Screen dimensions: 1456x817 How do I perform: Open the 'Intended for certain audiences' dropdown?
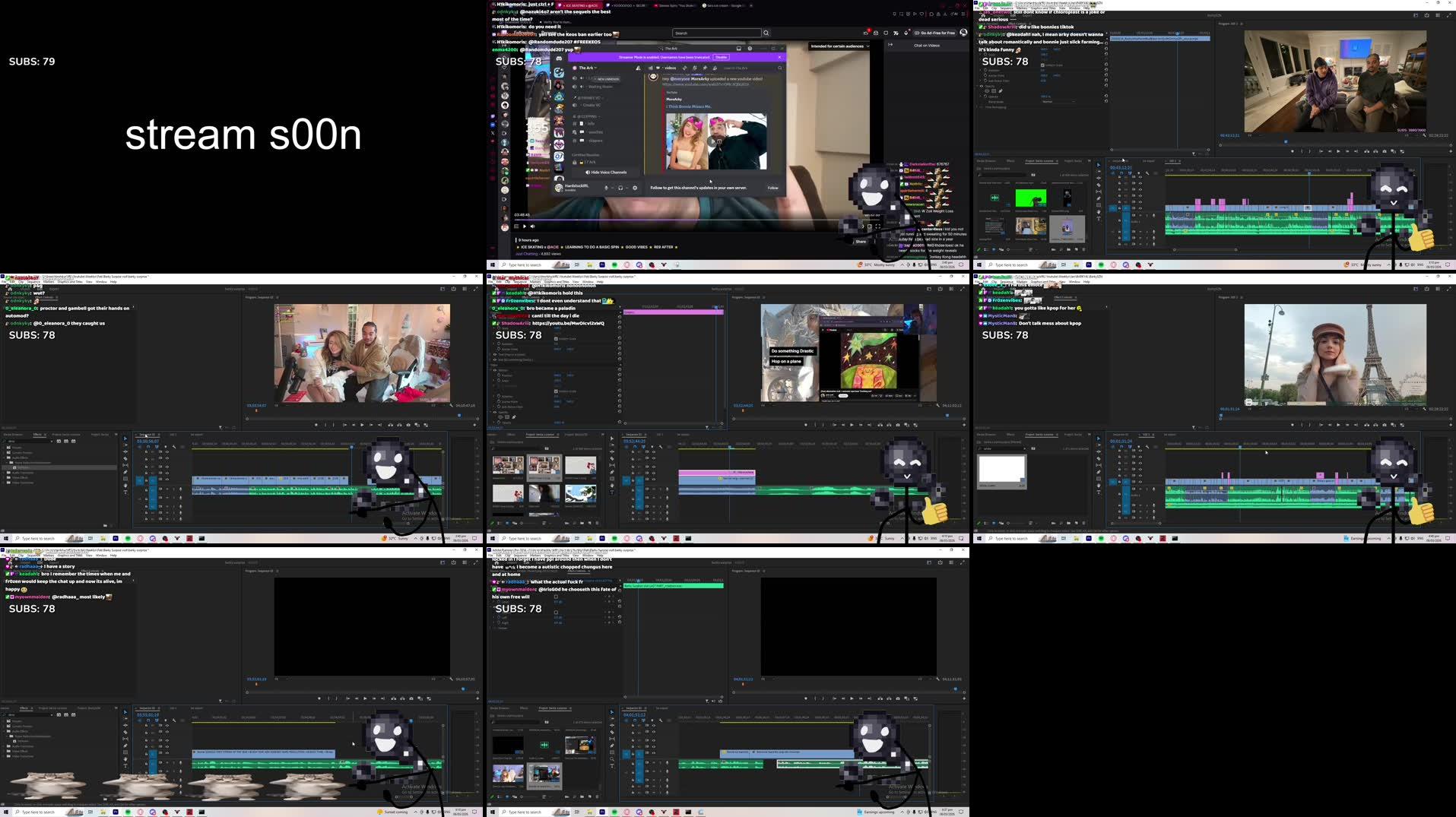tap(841, 46)
